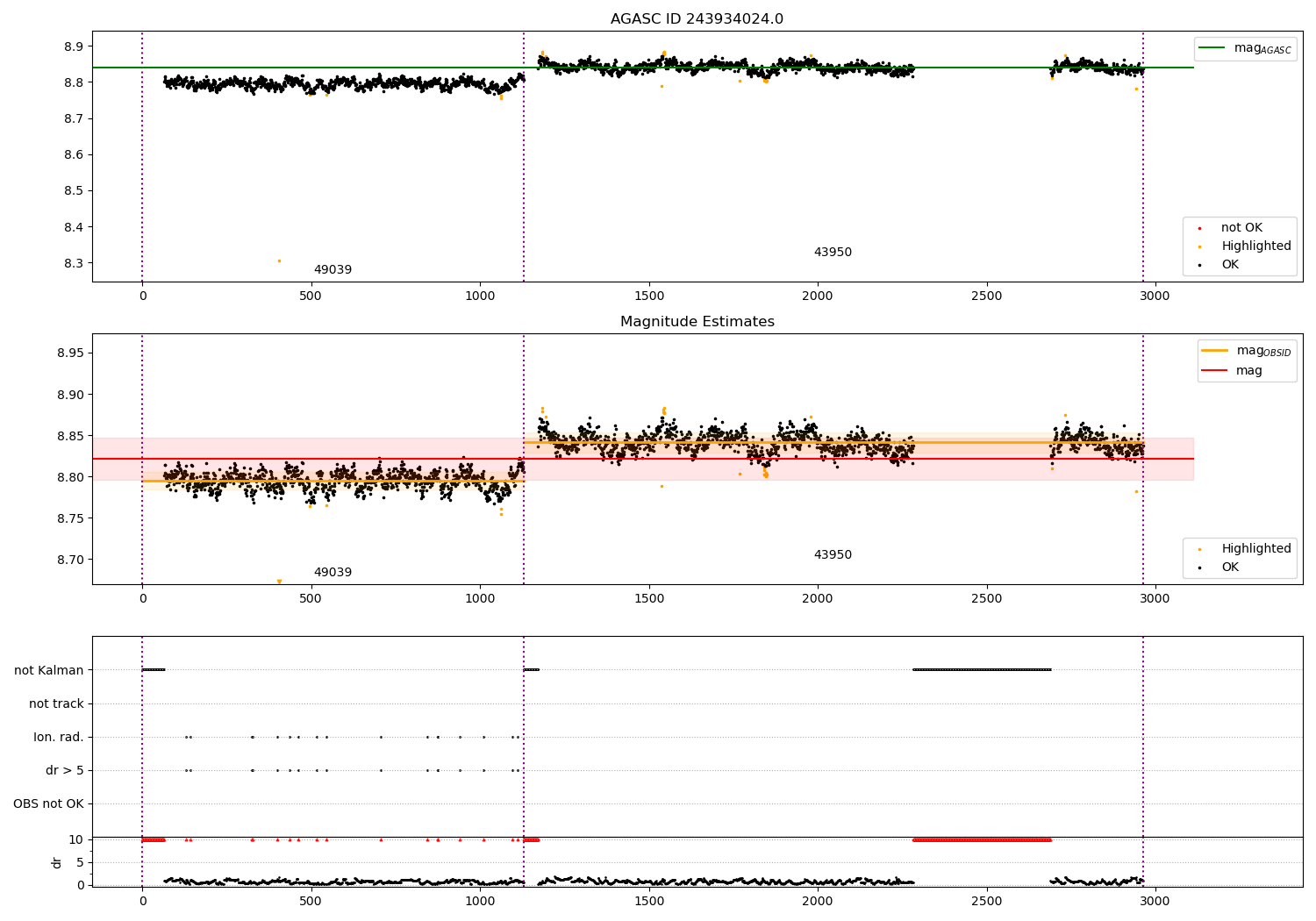This screenshot has height=921, width=1316.
Task: Click the "2500" x-axis tick under the top plot
Action: (986, 296)
